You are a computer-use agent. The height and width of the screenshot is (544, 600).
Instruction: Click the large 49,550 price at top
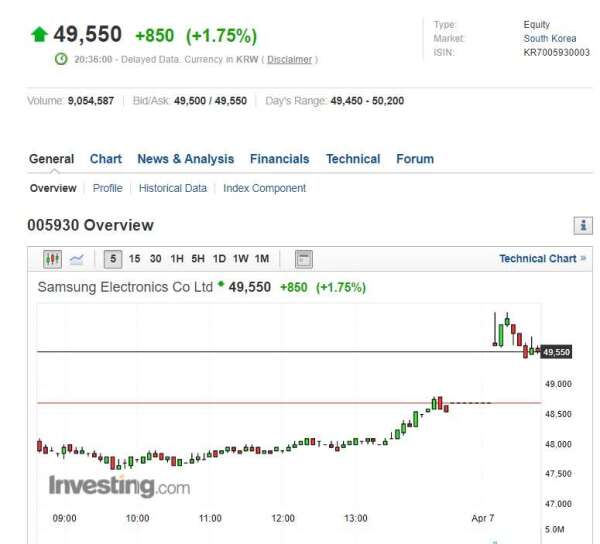88,34
